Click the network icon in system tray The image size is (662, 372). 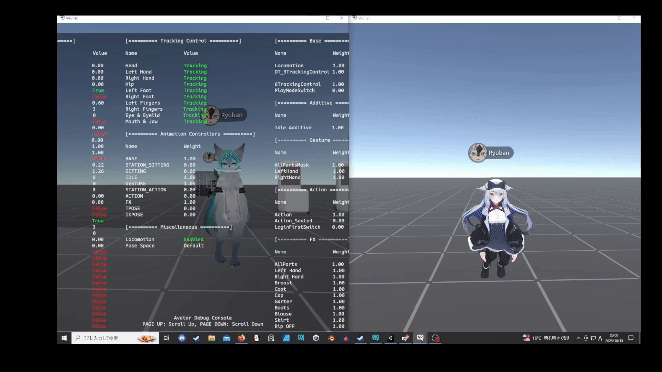(593, 338)
